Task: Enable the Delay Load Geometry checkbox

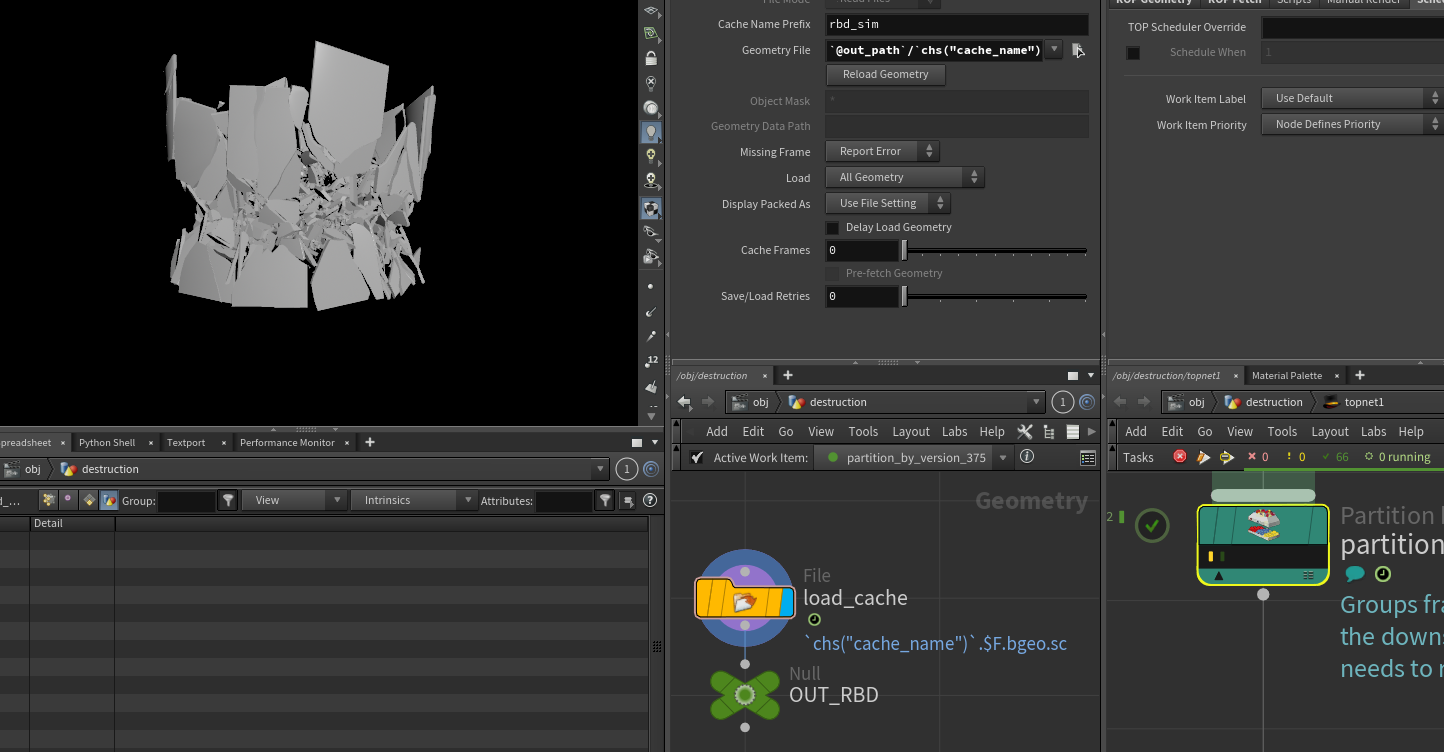Action: tap(833, 227)
